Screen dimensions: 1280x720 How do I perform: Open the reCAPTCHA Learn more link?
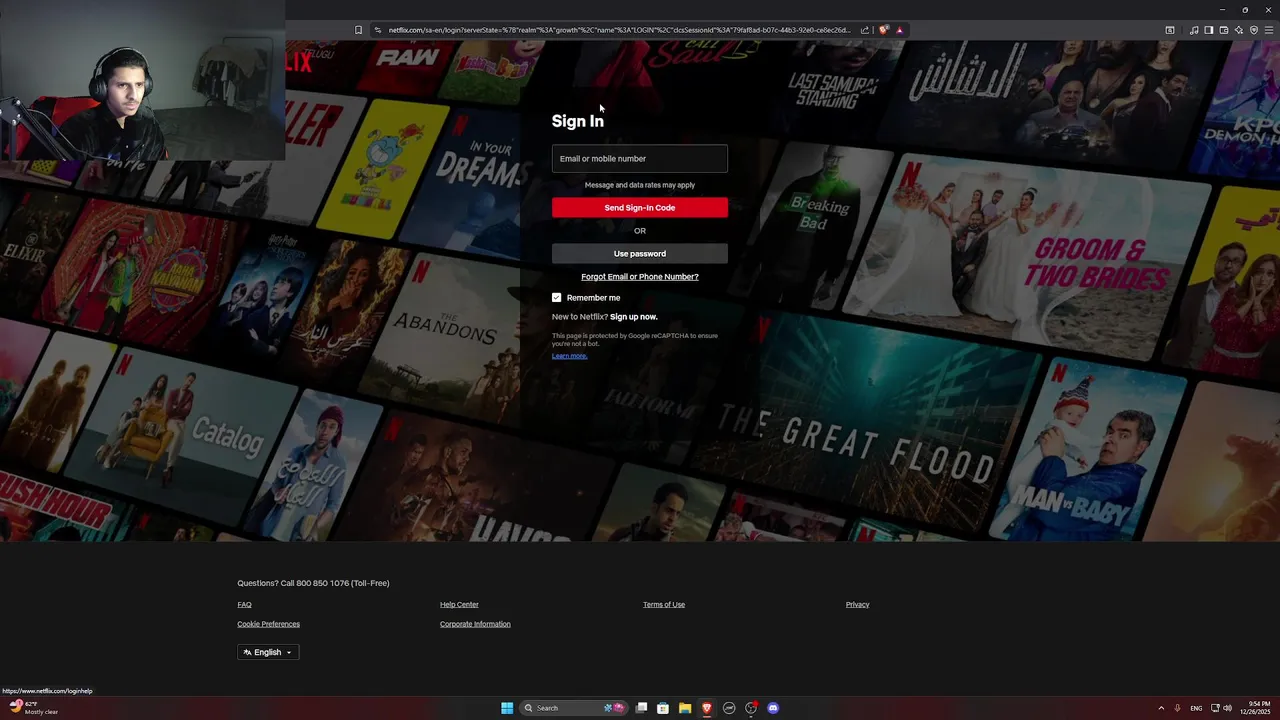[x=569, y=356]
